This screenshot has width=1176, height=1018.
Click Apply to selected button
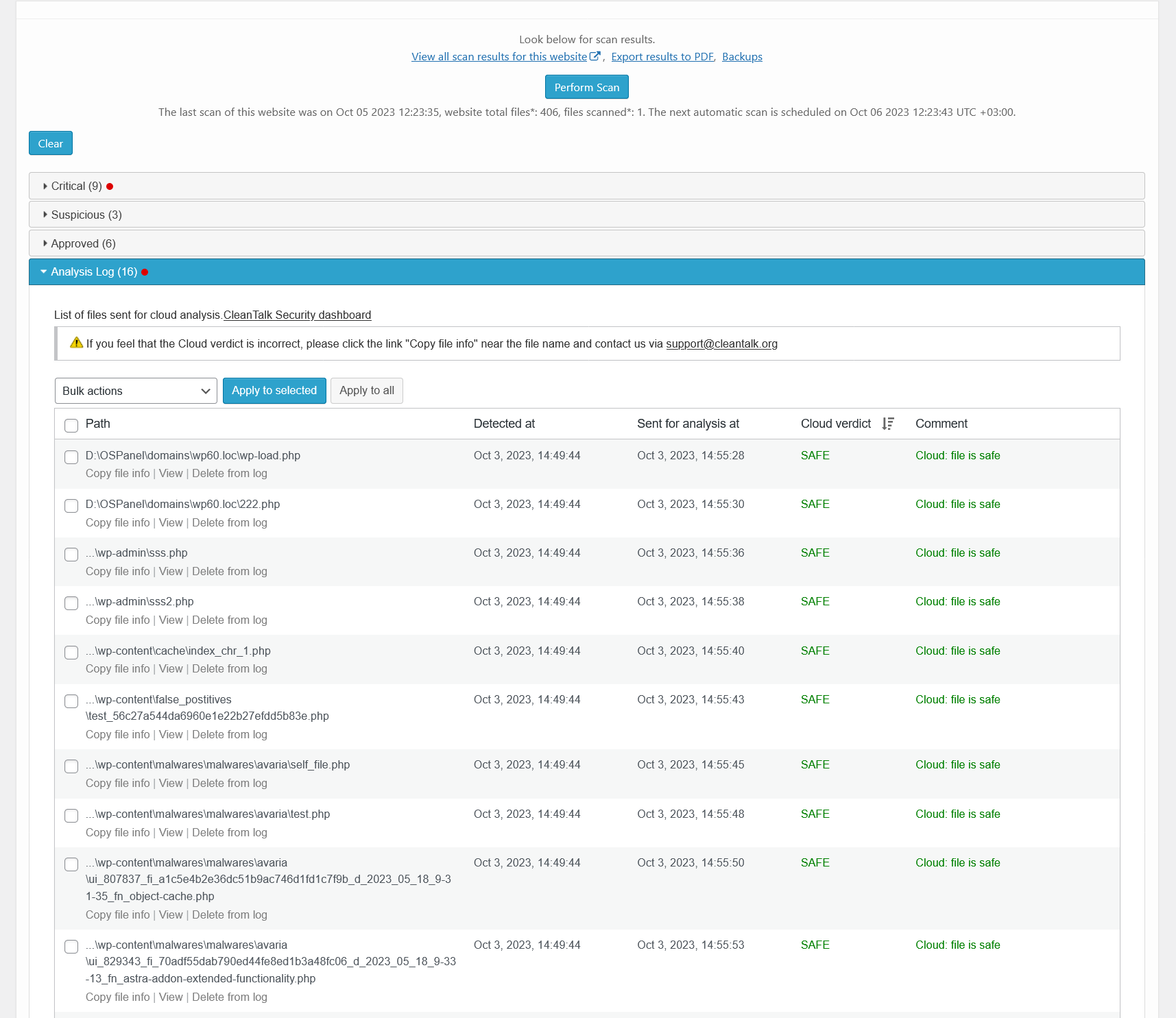(274, 390)
